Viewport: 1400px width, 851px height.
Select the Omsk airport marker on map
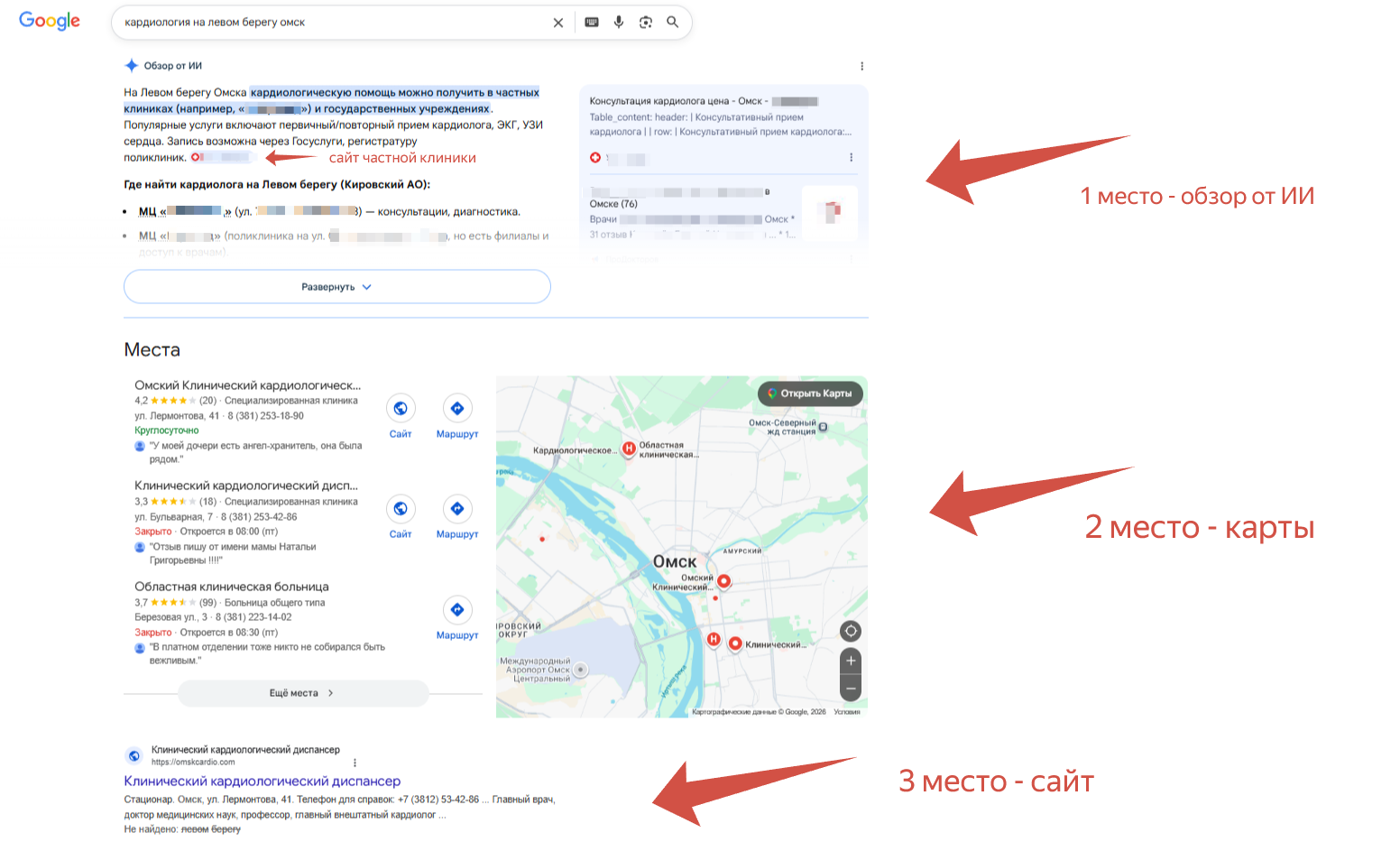(581, 670)
